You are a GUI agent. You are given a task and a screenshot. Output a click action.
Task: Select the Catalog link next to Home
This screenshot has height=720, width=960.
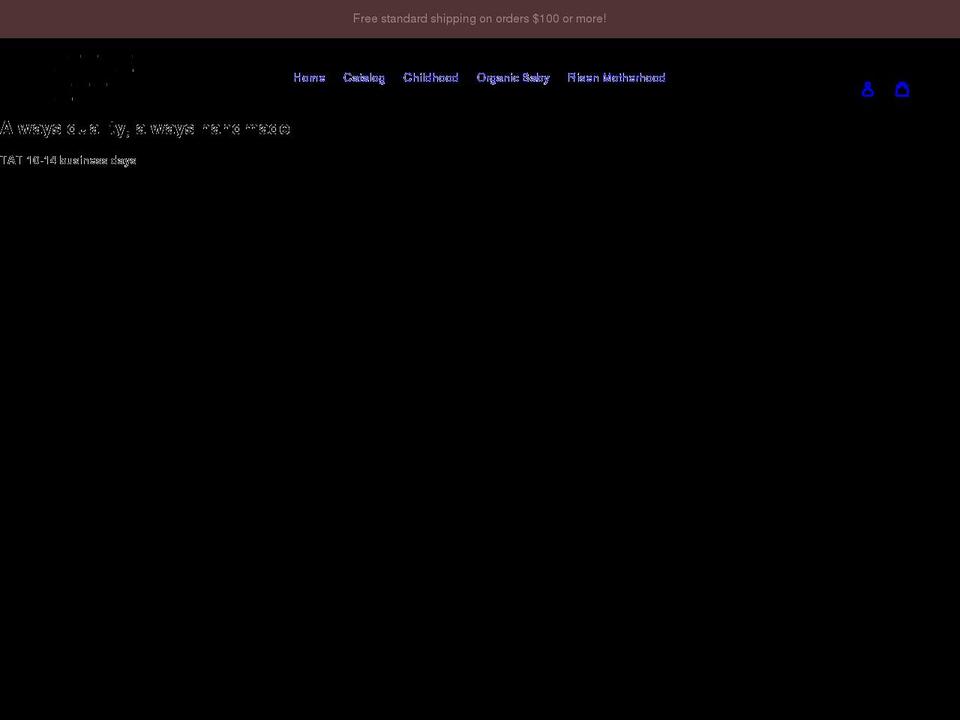point(364,77)
